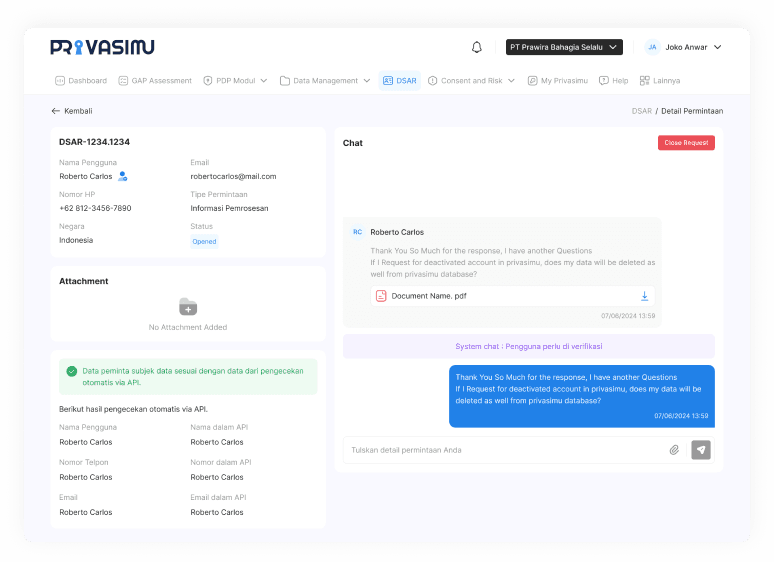774x562 pixels.
Task: Click the paperclip attach file icon
Action: pyautogui.click(x=674, y=450)
